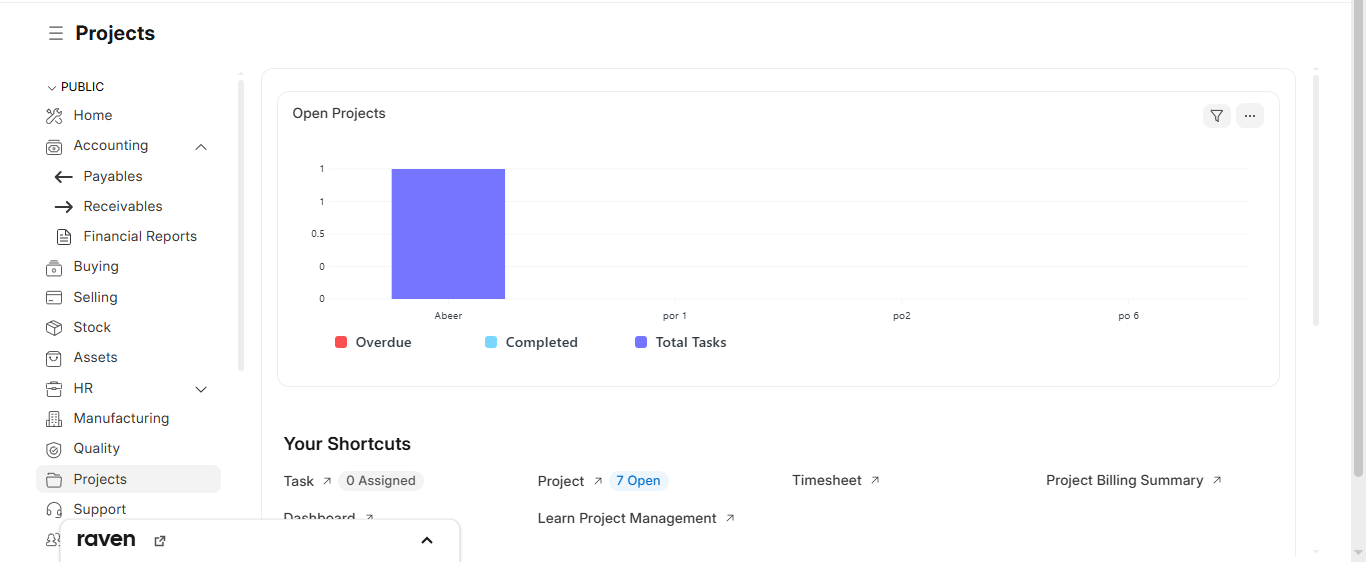Open the chart three-dots options menu
The width and height of the screenshot is (1366, 562).
(1249, 116)
